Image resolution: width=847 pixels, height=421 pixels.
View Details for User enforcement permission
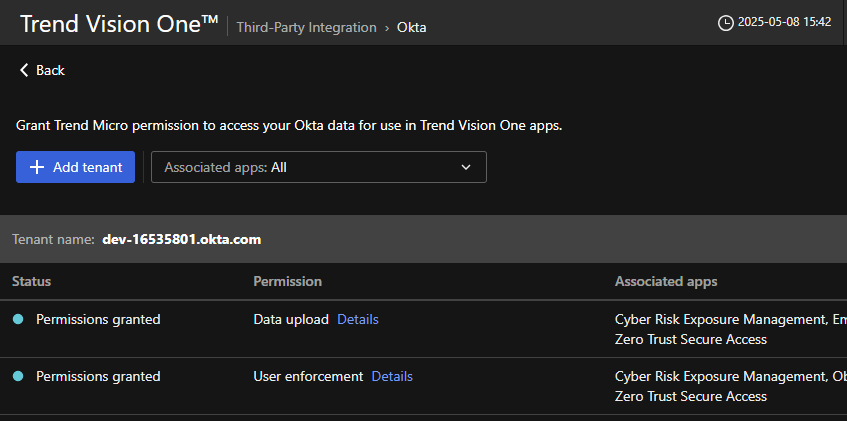(392, 376)
